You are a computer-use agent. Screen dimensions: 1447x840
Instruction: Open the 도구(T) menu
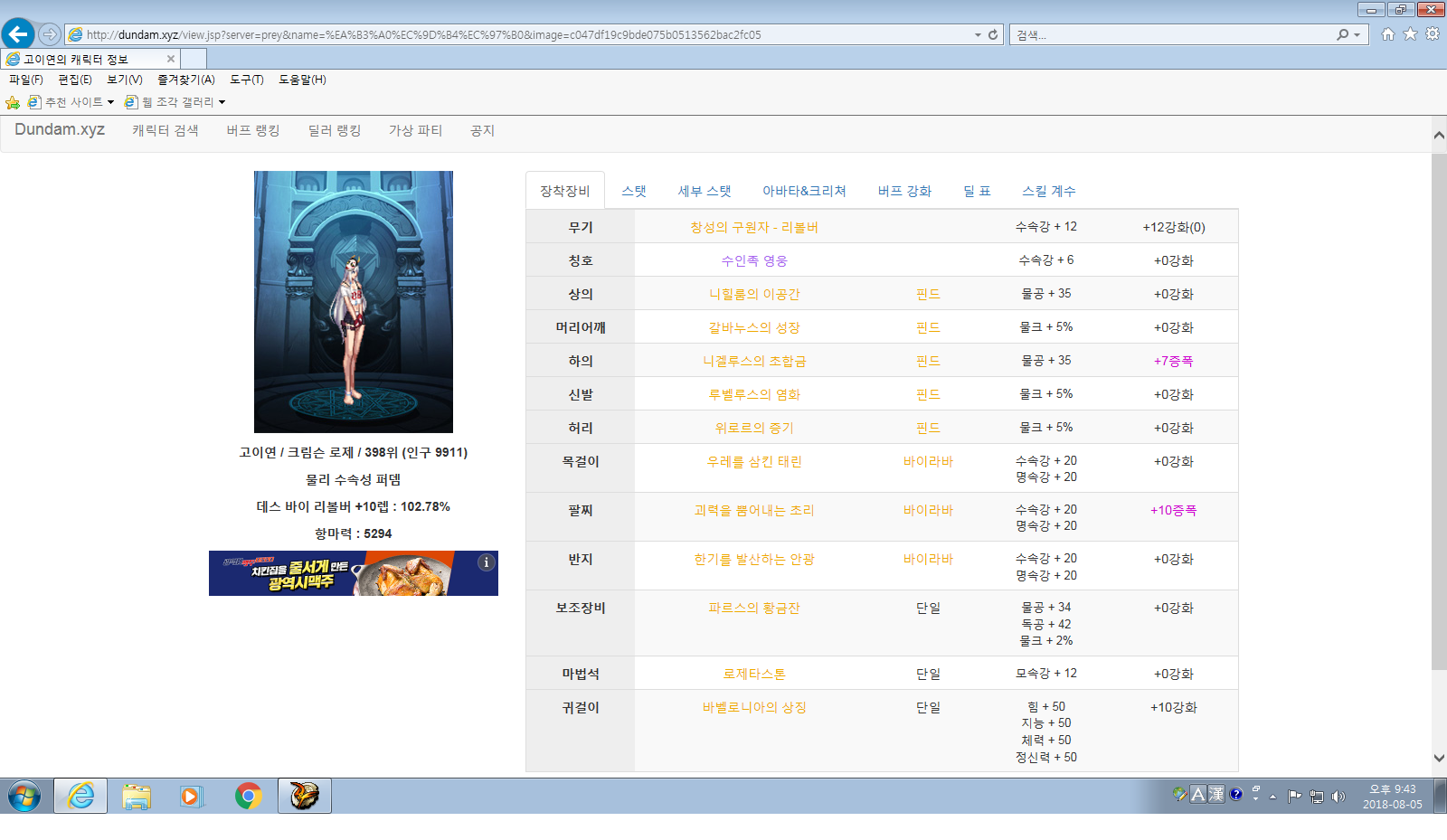[247, 80]
